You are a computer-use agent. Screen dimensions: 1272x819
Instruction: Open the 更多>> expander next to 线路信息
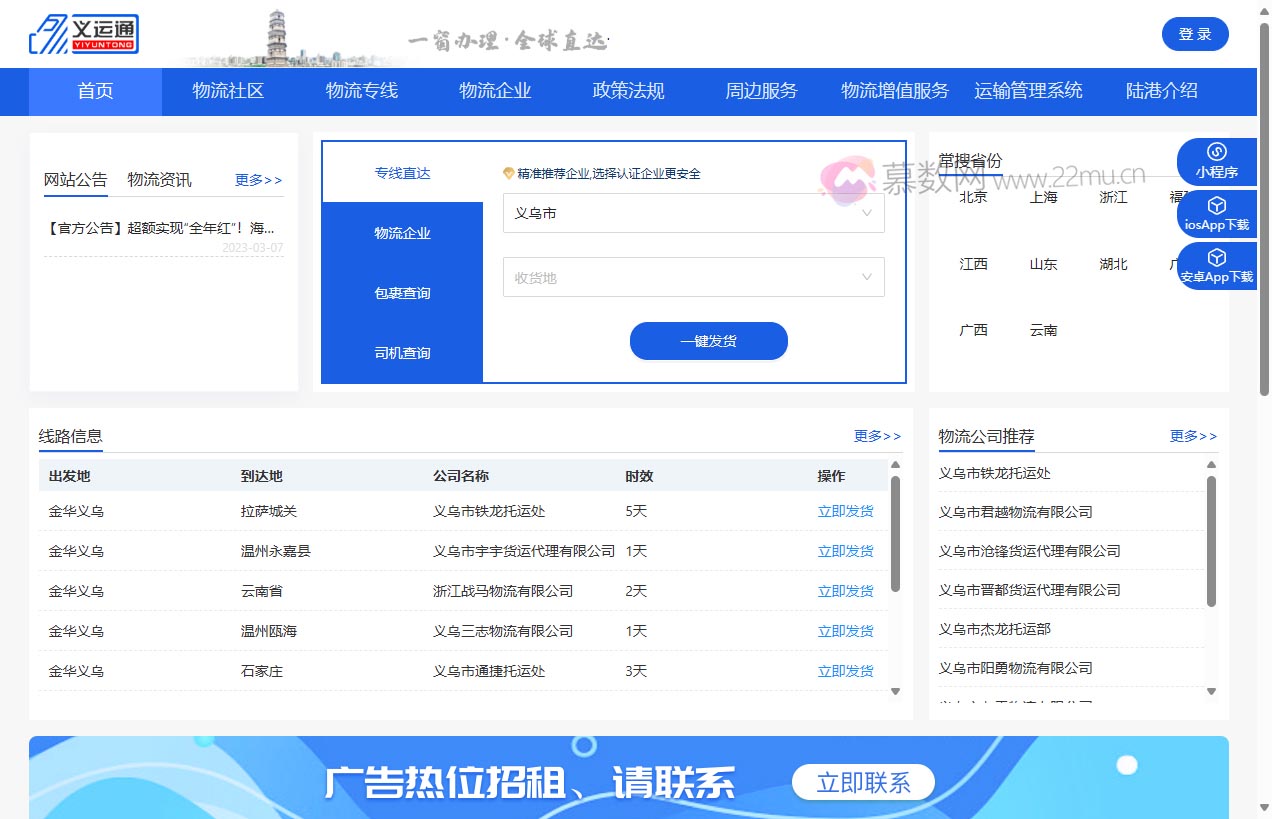876,436
